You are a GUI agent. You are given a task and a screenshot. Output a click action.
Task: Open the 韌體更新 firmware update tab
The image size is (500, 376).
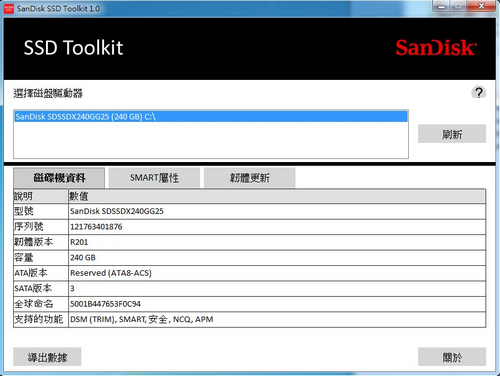[249, 178]
